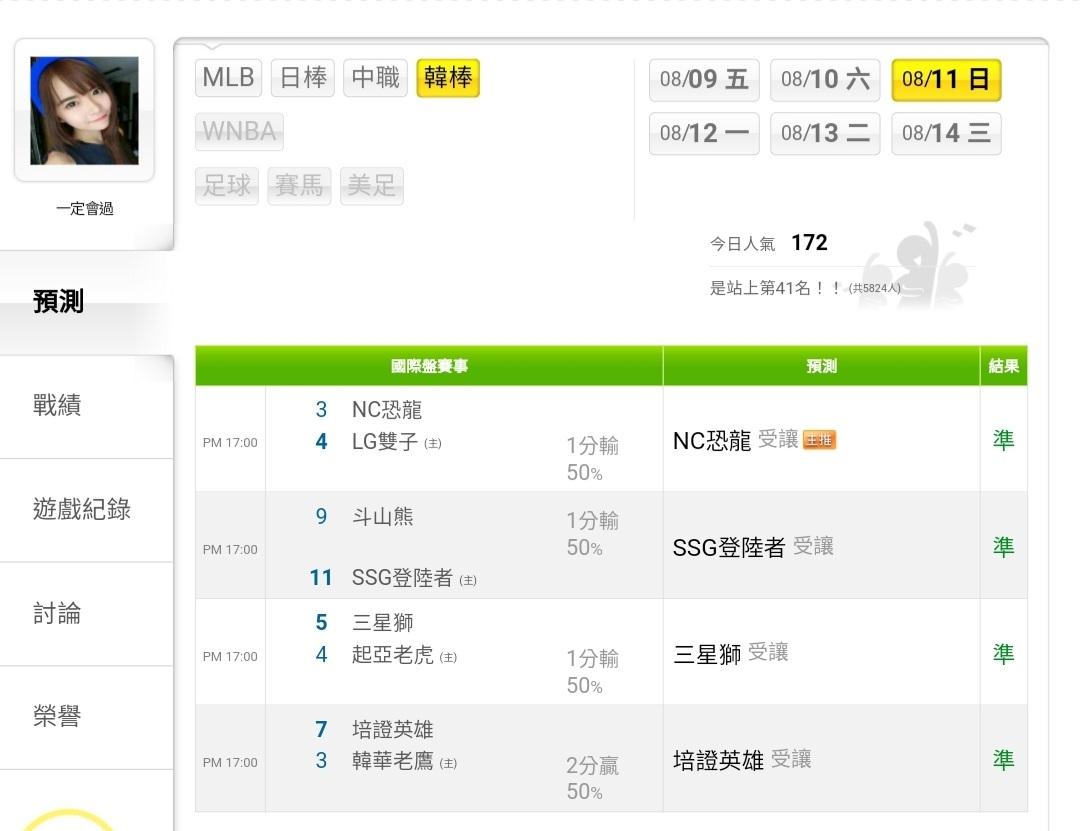Open the 預測 sidebar section
1080x831 pixels.
86,302
